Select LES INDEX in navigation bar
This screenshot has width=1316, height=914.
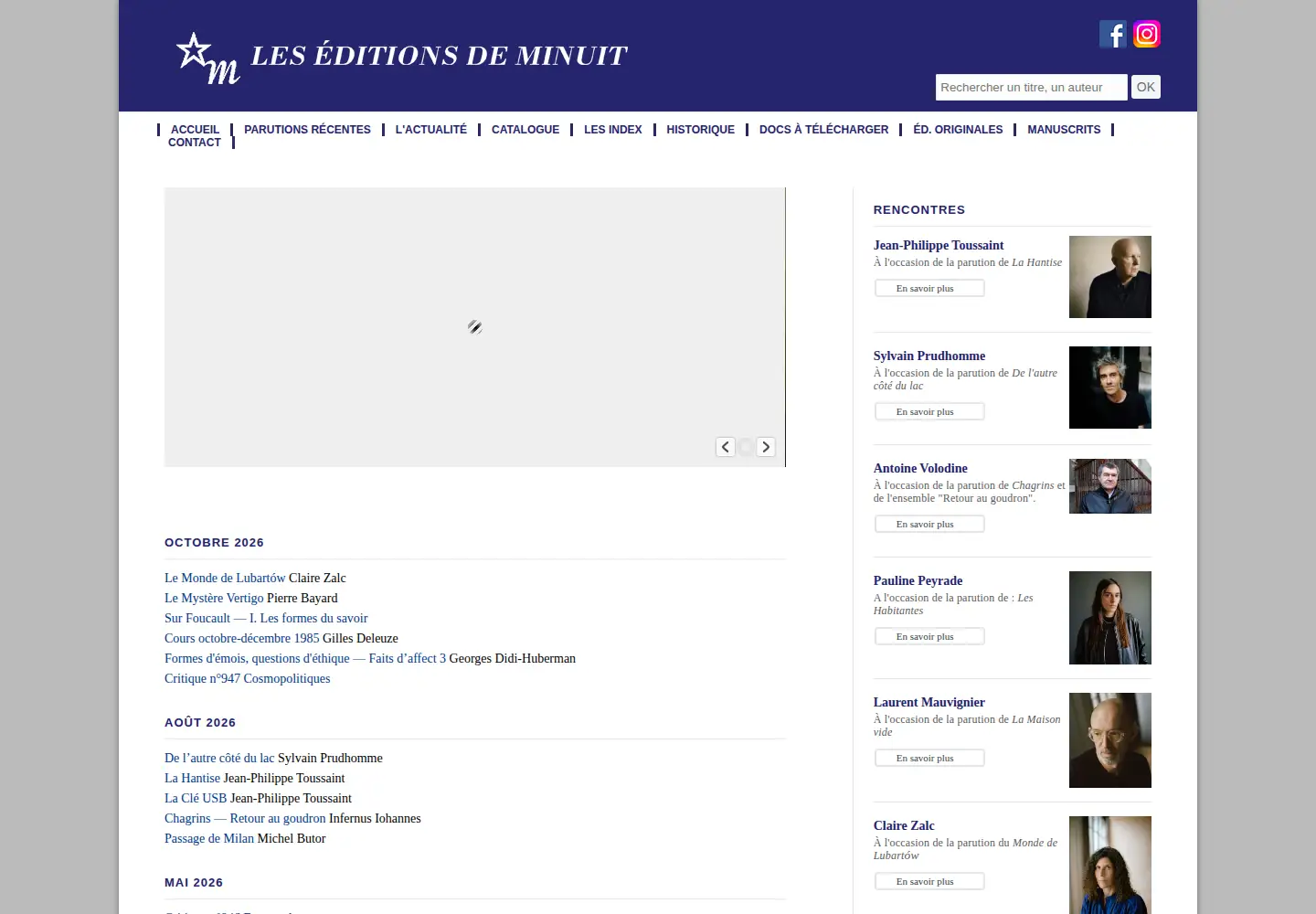click(613, 130)
